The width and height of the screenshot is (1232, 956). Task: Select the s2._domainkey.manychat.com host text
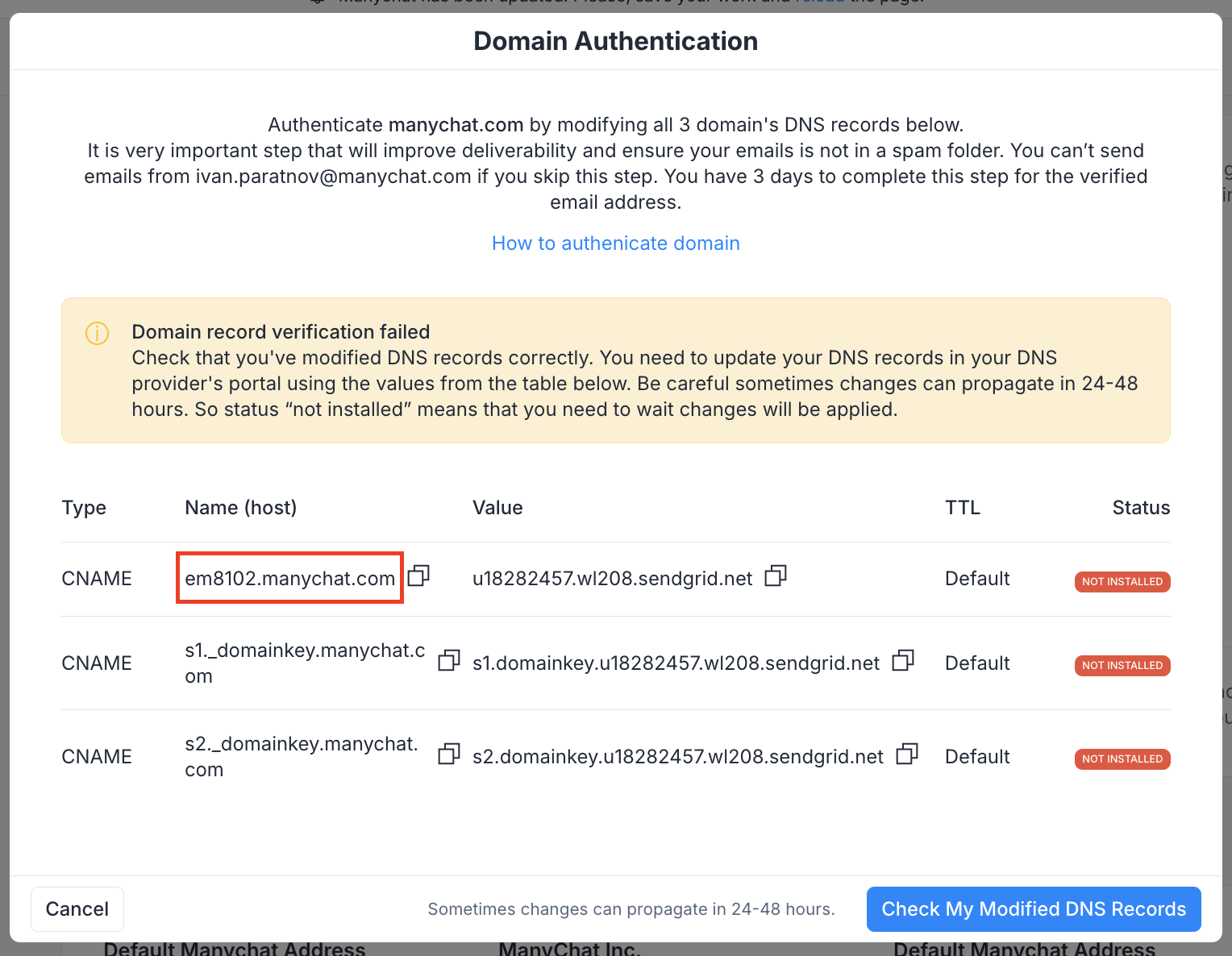pyautogui.click(x=302, y=757)
